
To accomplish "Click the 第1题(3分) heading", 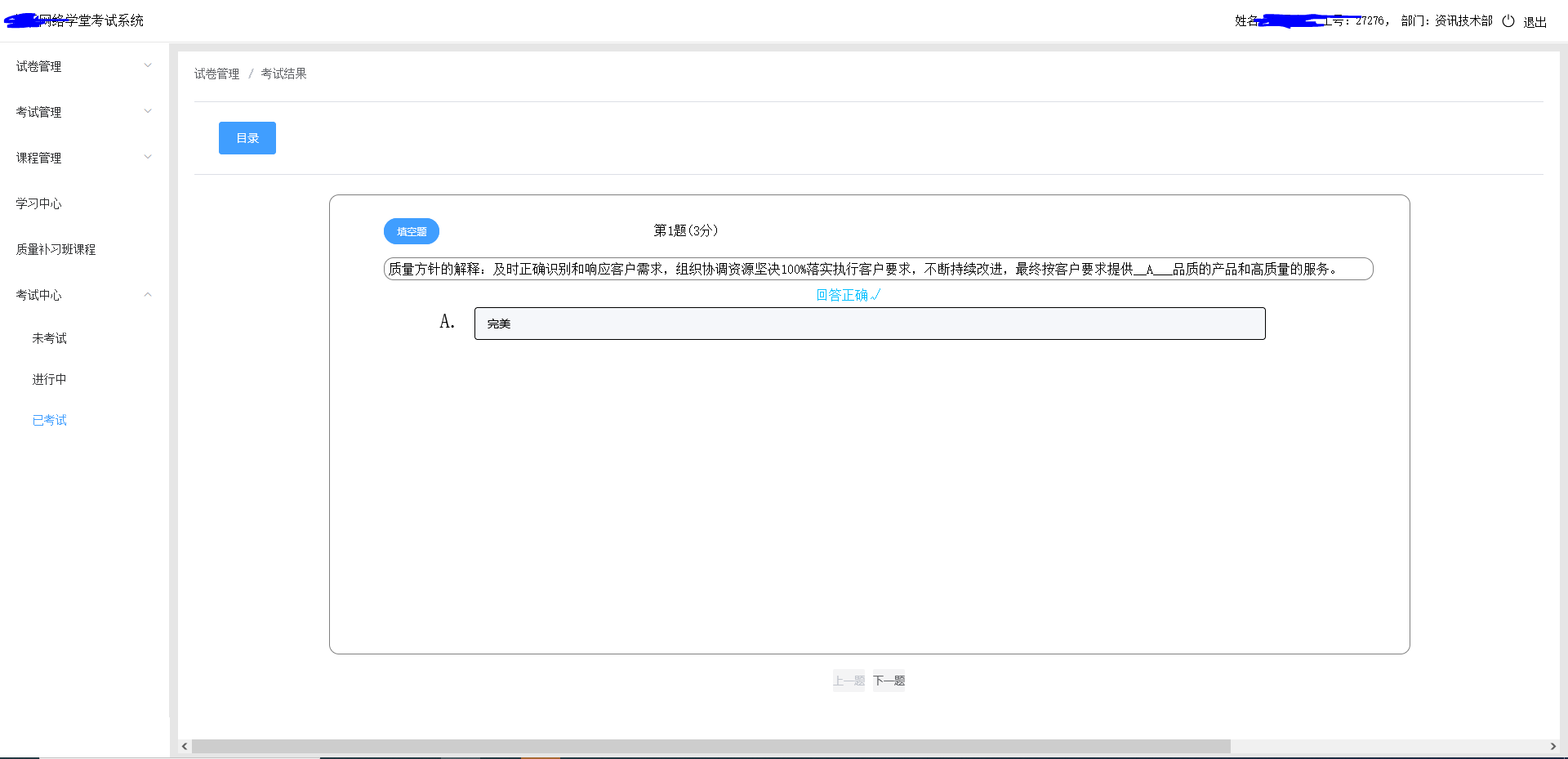I will tap(686, 230).
